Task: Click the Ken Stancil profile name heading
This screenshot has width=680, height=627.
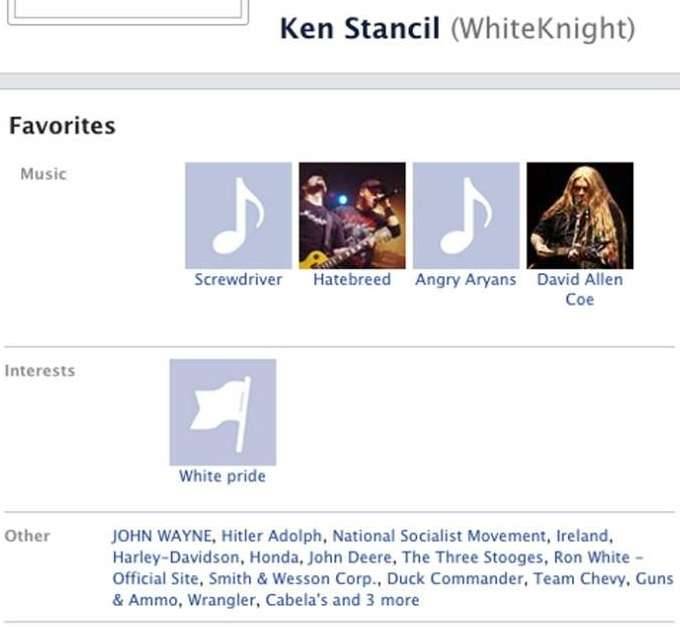Action: [x=360, y=28]
